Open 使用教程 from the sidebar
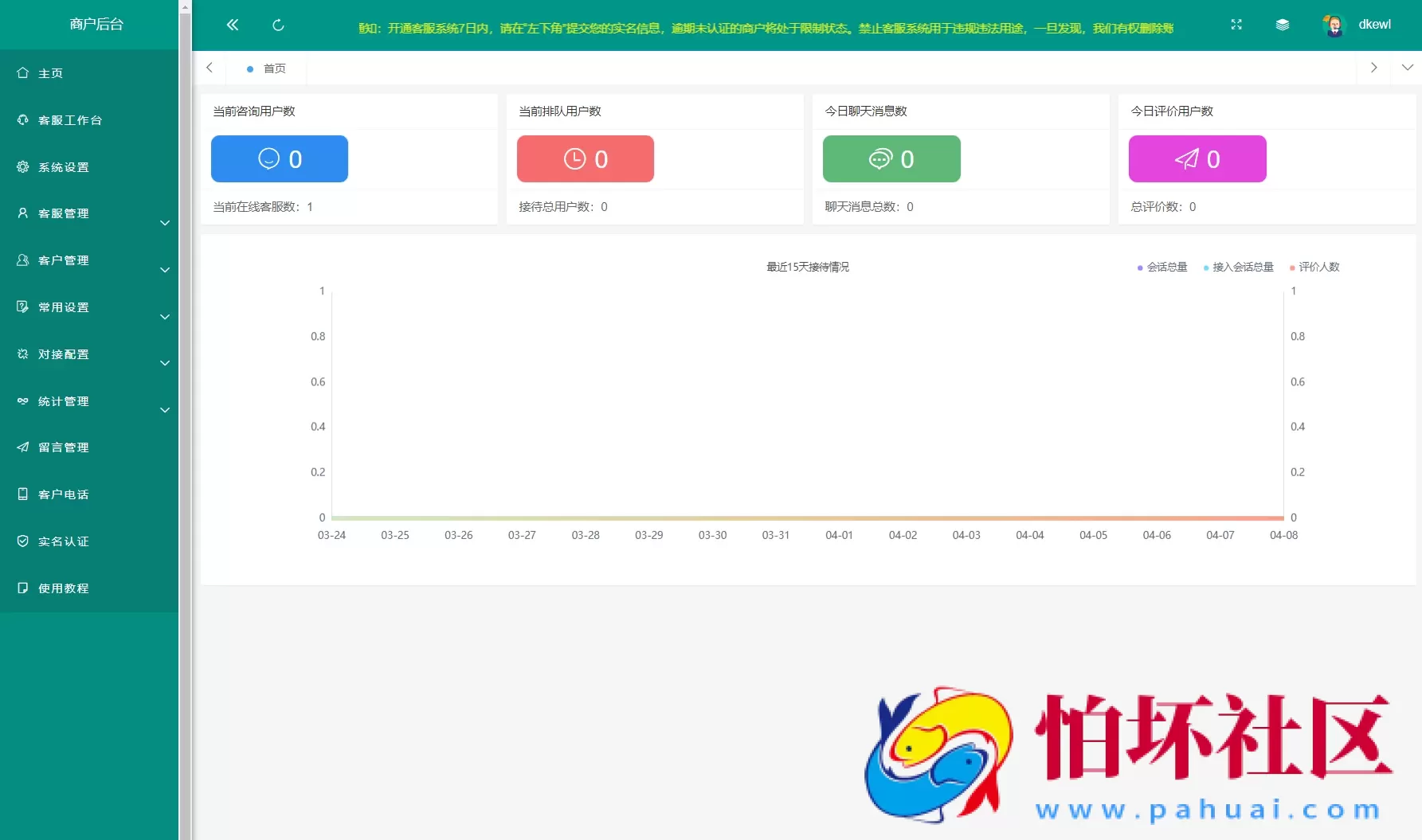This screenshot has height=840, width=1422. tap(64, 588)
